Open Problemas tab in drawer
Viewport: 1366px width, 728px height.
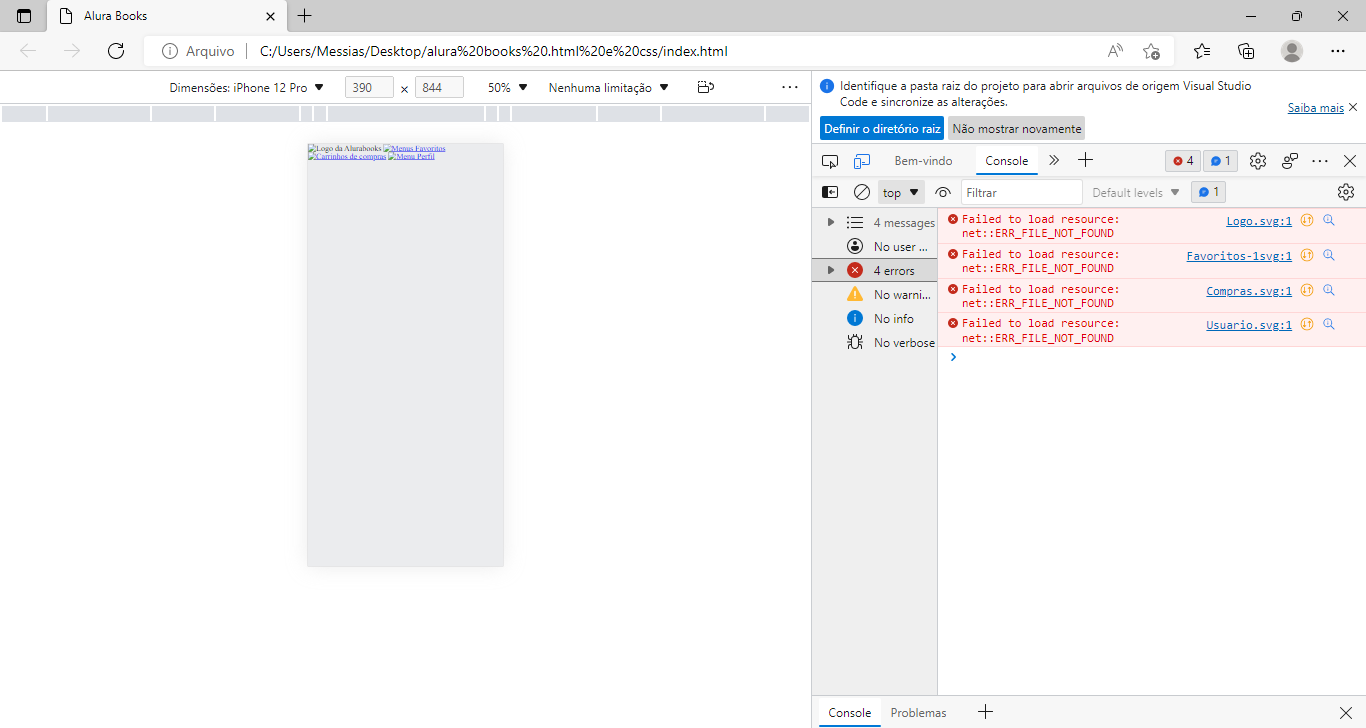[918, 712]
